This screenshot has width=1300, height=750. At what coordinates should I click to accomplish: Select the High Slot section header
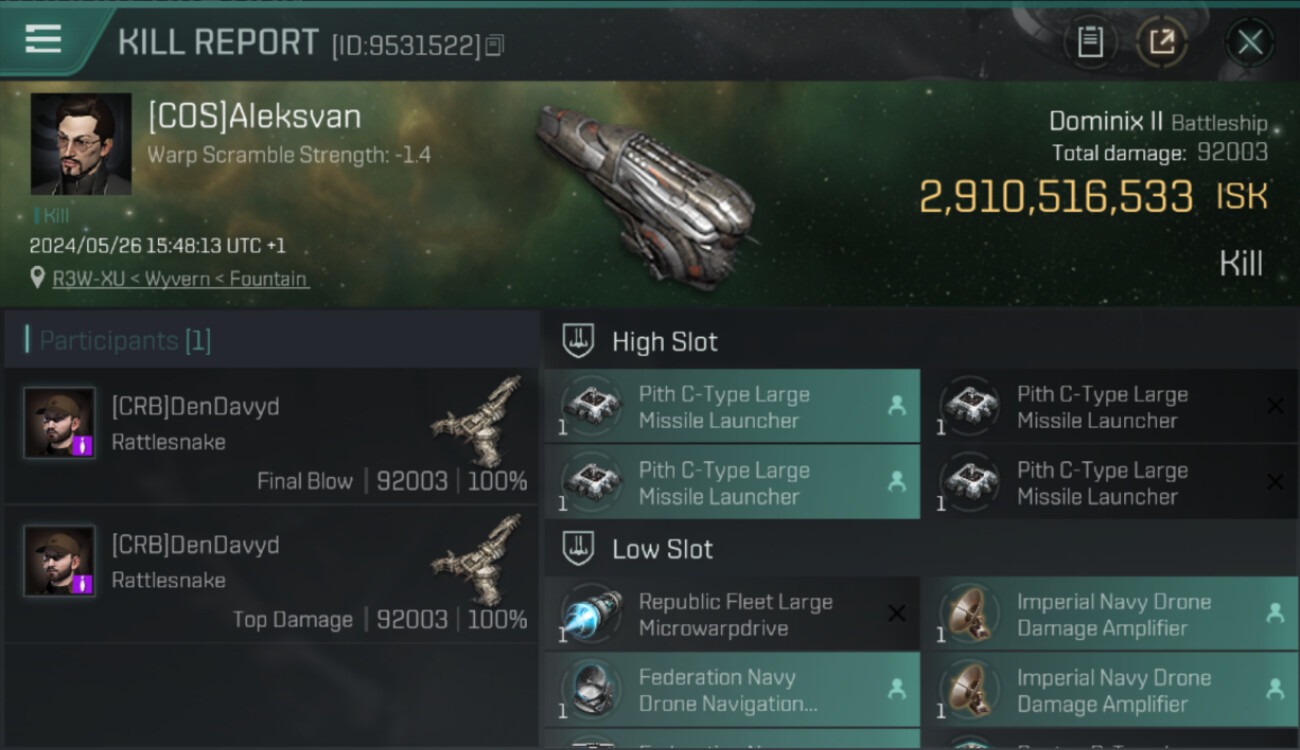coord(664,342)
